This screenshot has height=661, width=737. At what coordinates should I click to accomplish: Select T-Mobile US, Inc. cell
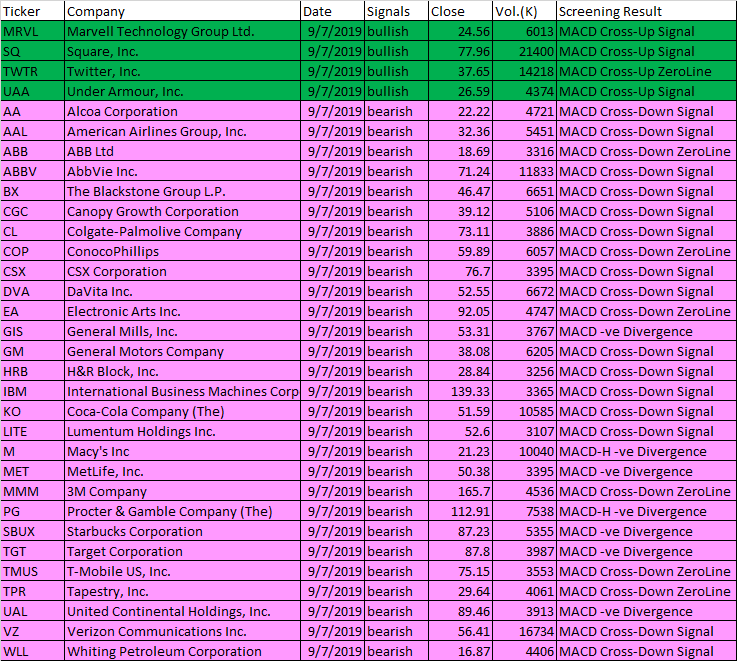(x=182, y=571)
